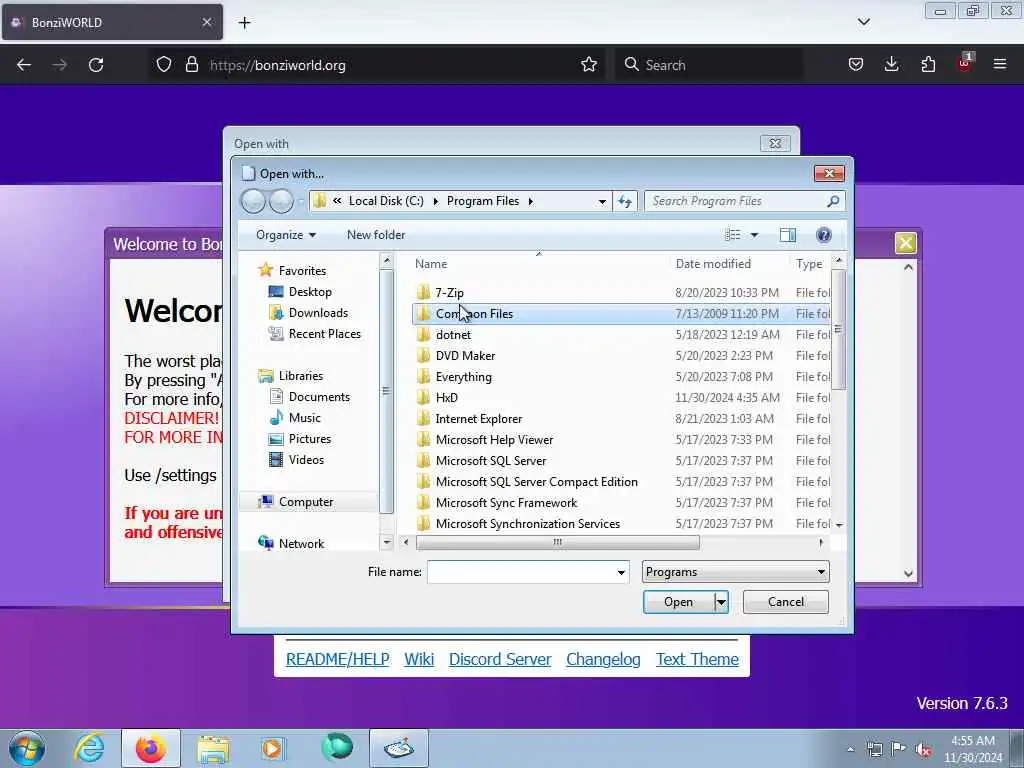Click the Firefox Search box
This screenshot has height=768, width=1024.
[709, 65]
